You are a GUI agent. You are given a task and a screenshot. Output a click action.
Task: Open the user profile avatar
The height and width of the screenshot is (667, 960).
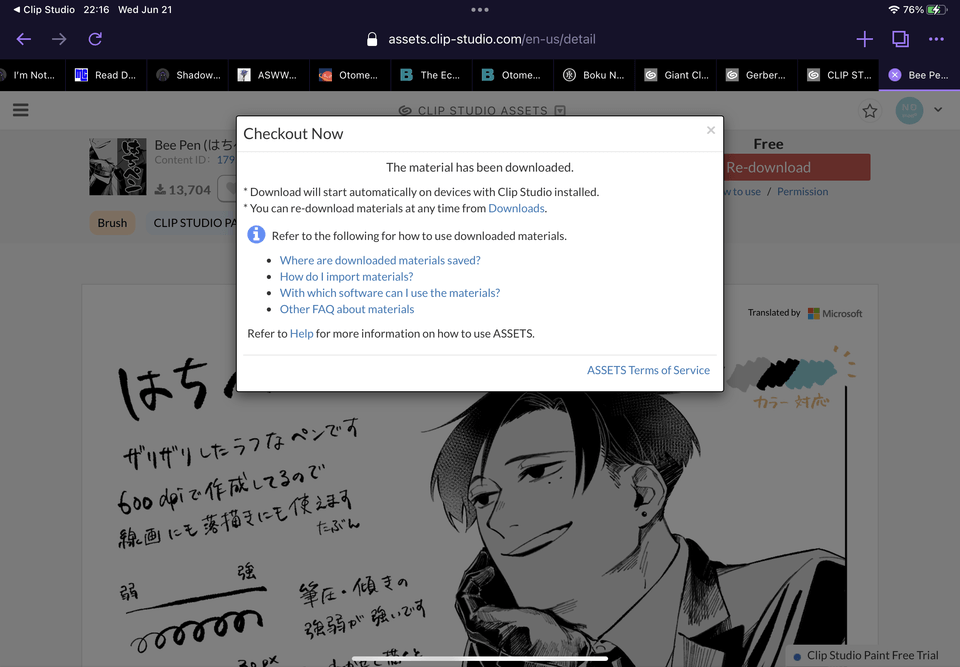click(909, 111)
